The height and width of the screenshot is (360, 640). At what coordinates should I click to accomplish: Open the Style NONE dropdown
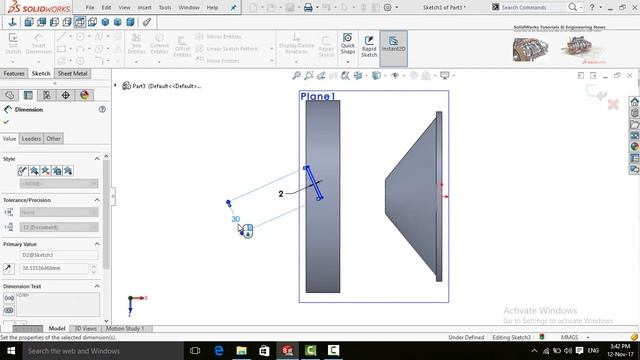59,184
